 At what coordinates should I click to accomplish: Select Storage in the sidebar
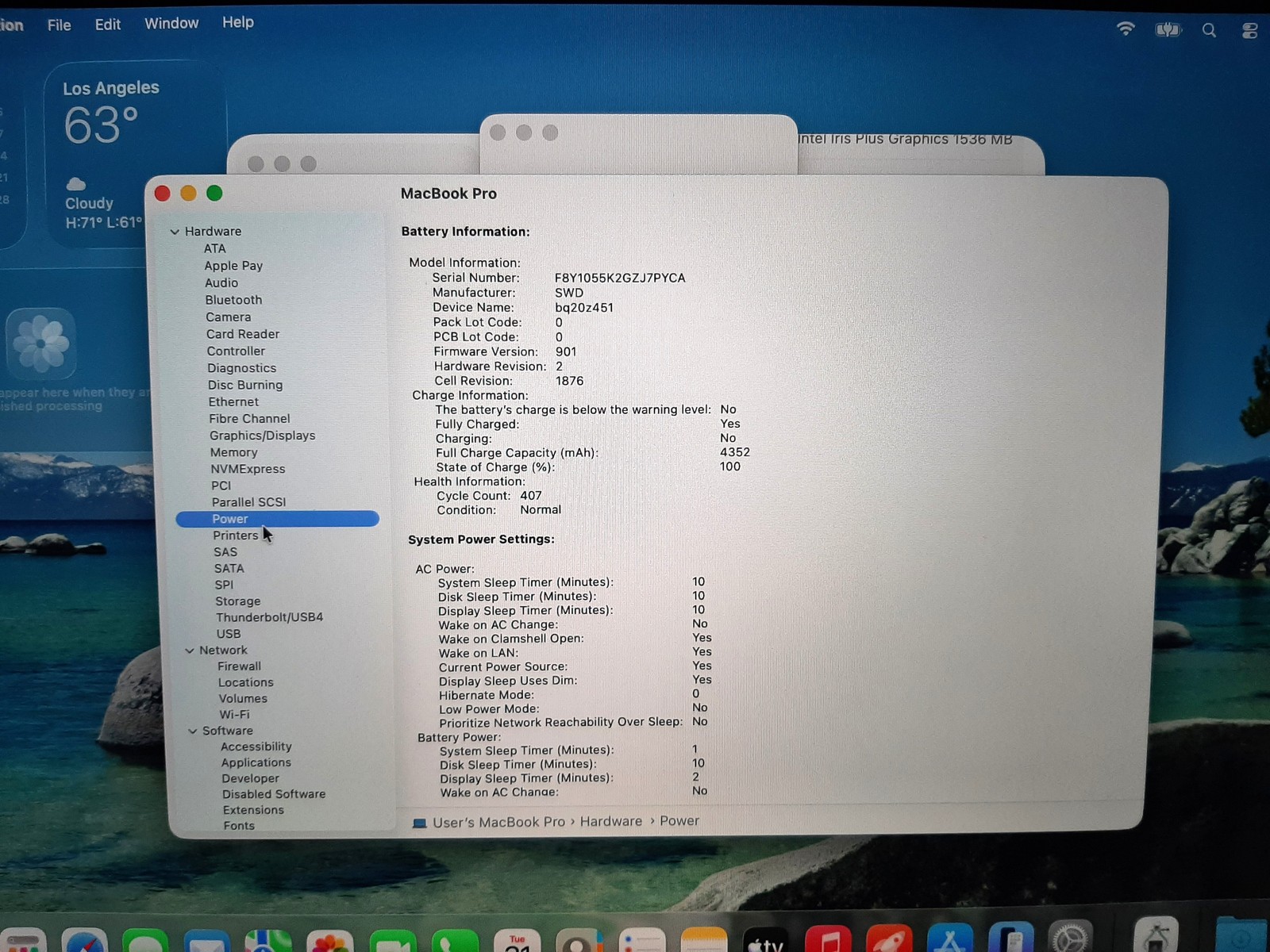click(x=238, y=601)
